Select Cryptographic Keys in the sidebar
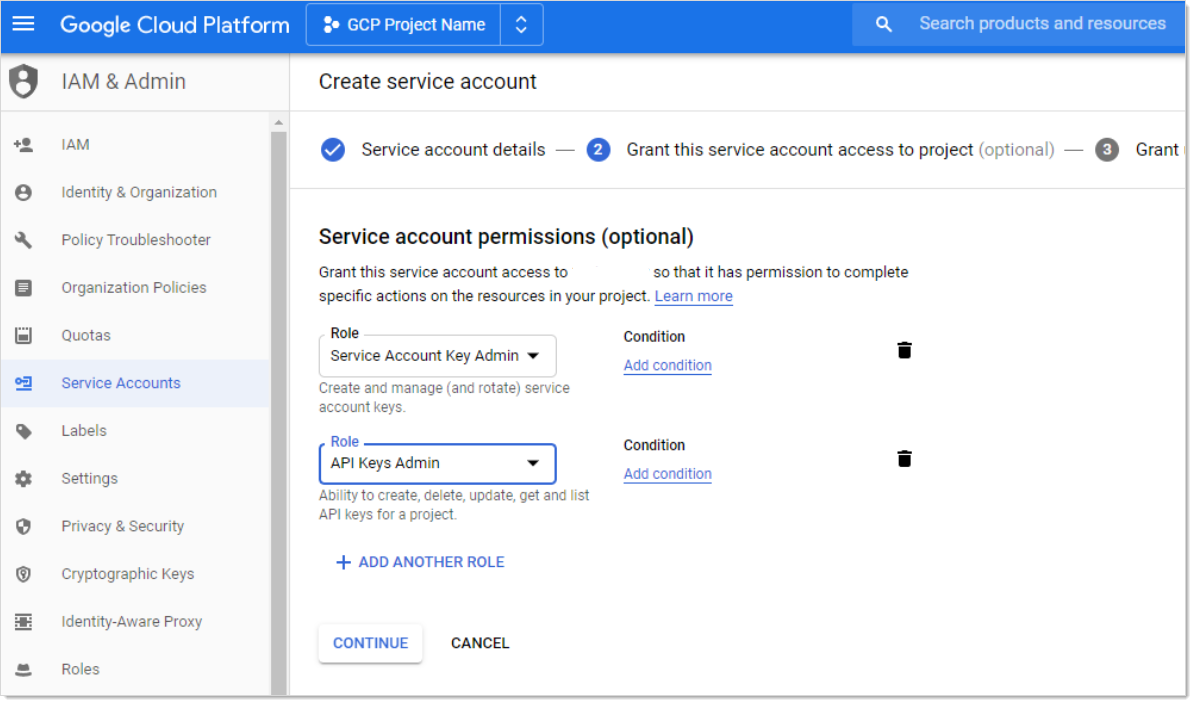This screenshot has height=704, width=1194. (127, 574)
